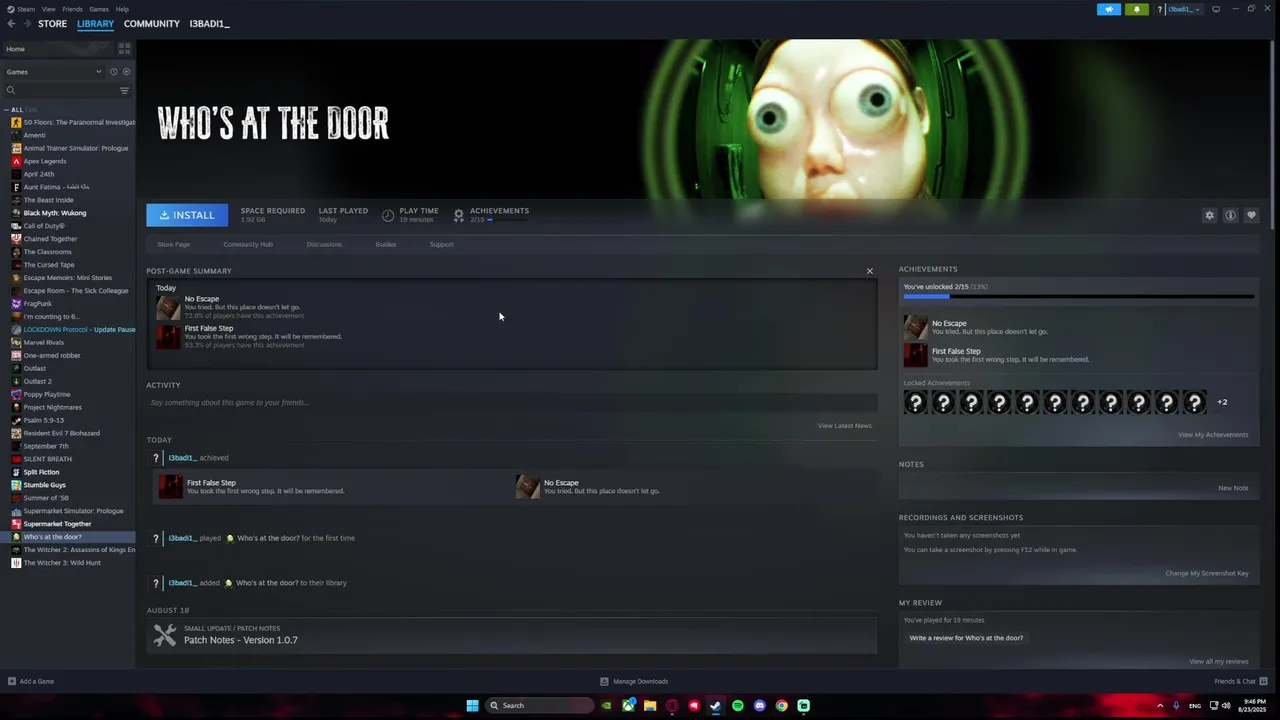Screen dimensions: 1280x720
Task: Open the Support link
Action: click(x=441, y=244)
